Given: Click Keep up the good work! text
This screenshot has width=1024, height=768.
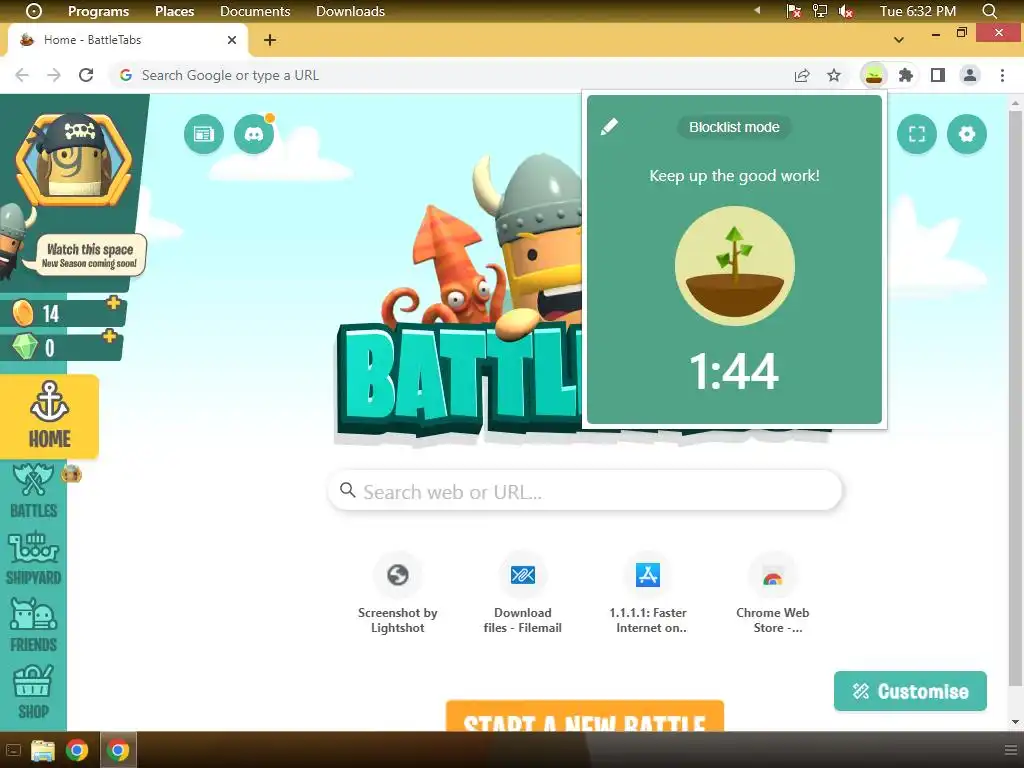Looking at the screenshot, I should (x=734, y=176).
